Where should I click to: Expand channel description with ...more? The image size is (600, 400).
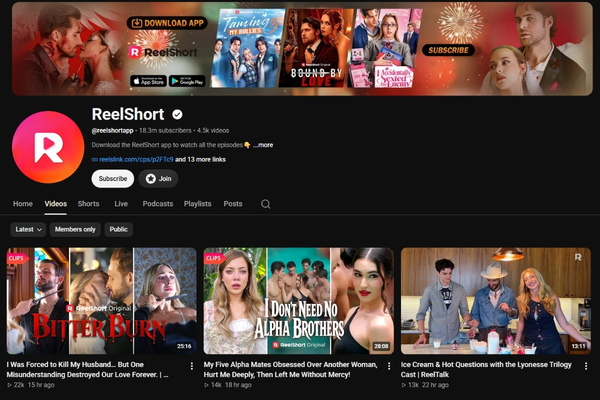coord(263,145)
